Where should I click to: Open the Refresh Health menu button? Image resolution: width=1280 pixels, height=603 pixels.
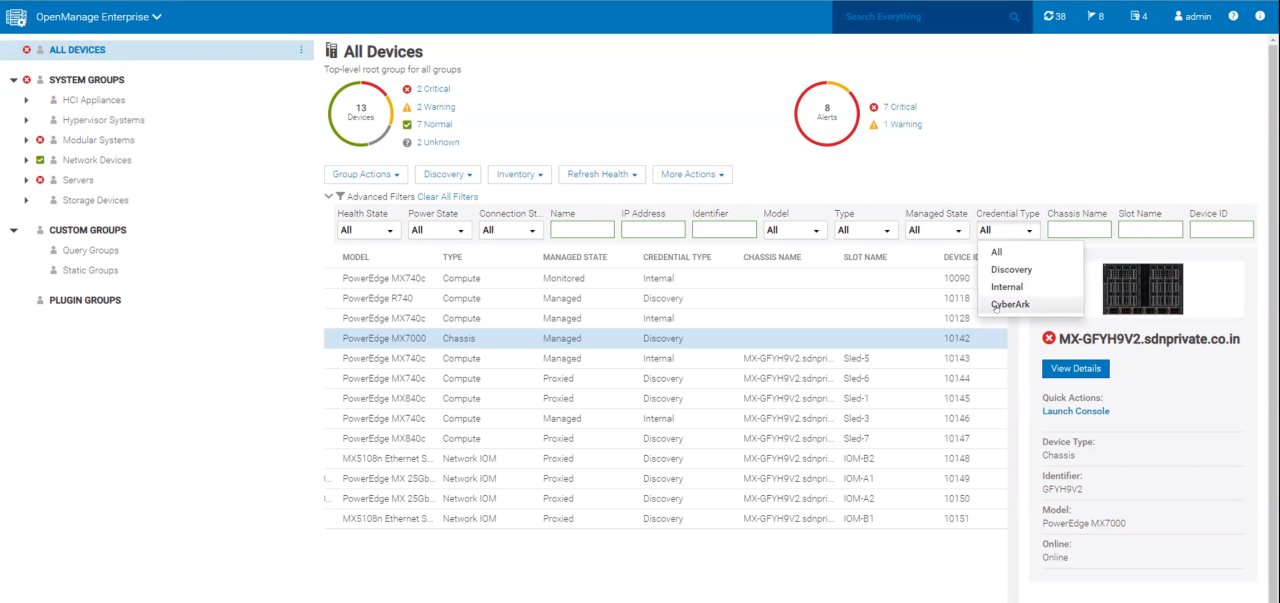point(602,174)
